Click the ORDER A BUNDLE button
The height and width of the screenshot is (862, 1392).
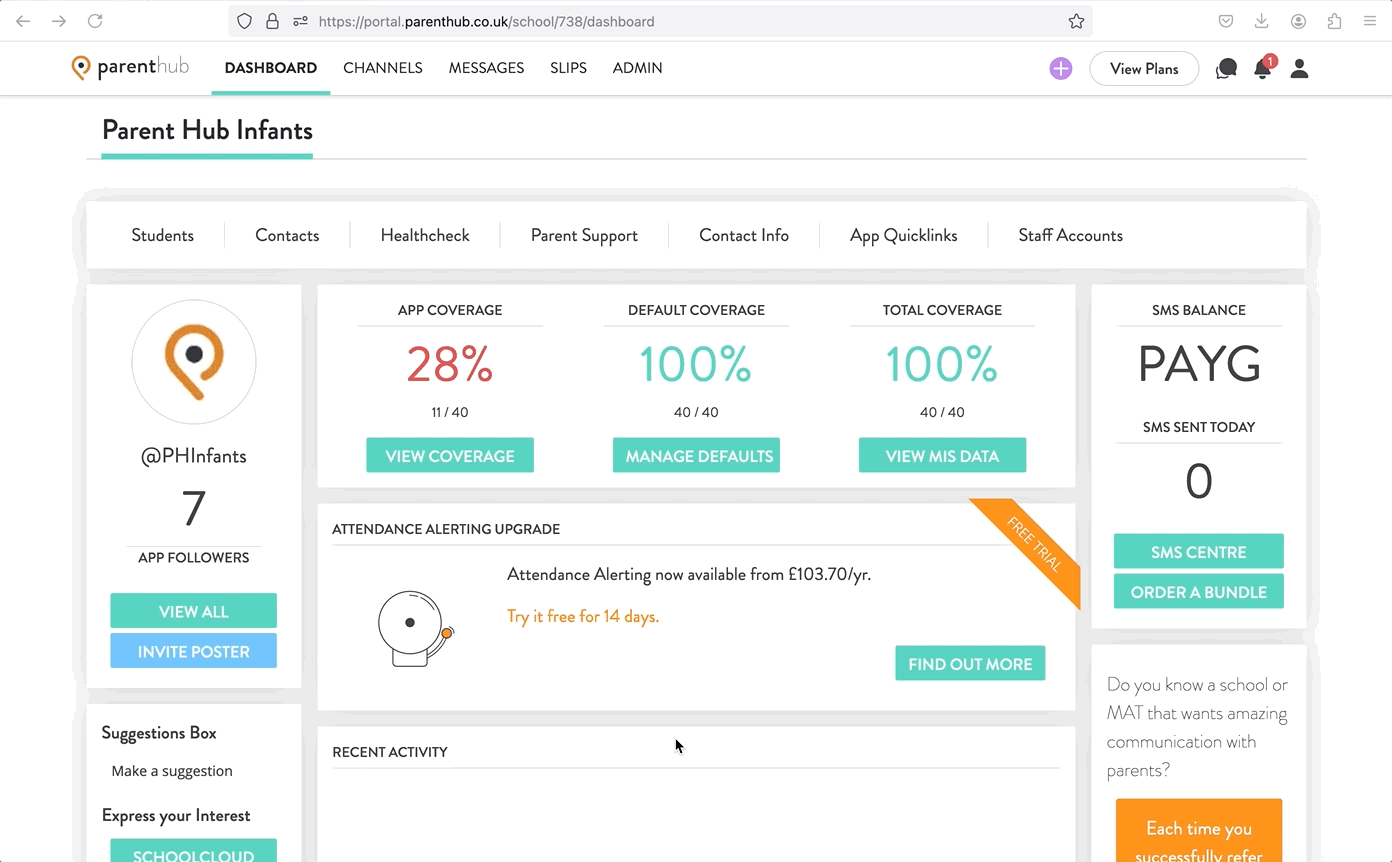(1198, 591)
